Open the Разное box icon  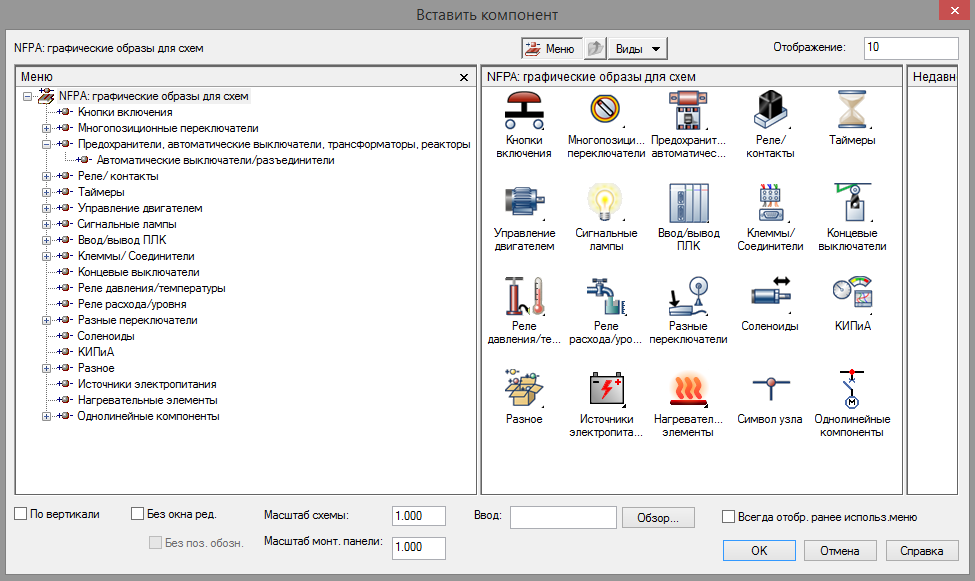(x=524, y=388)
